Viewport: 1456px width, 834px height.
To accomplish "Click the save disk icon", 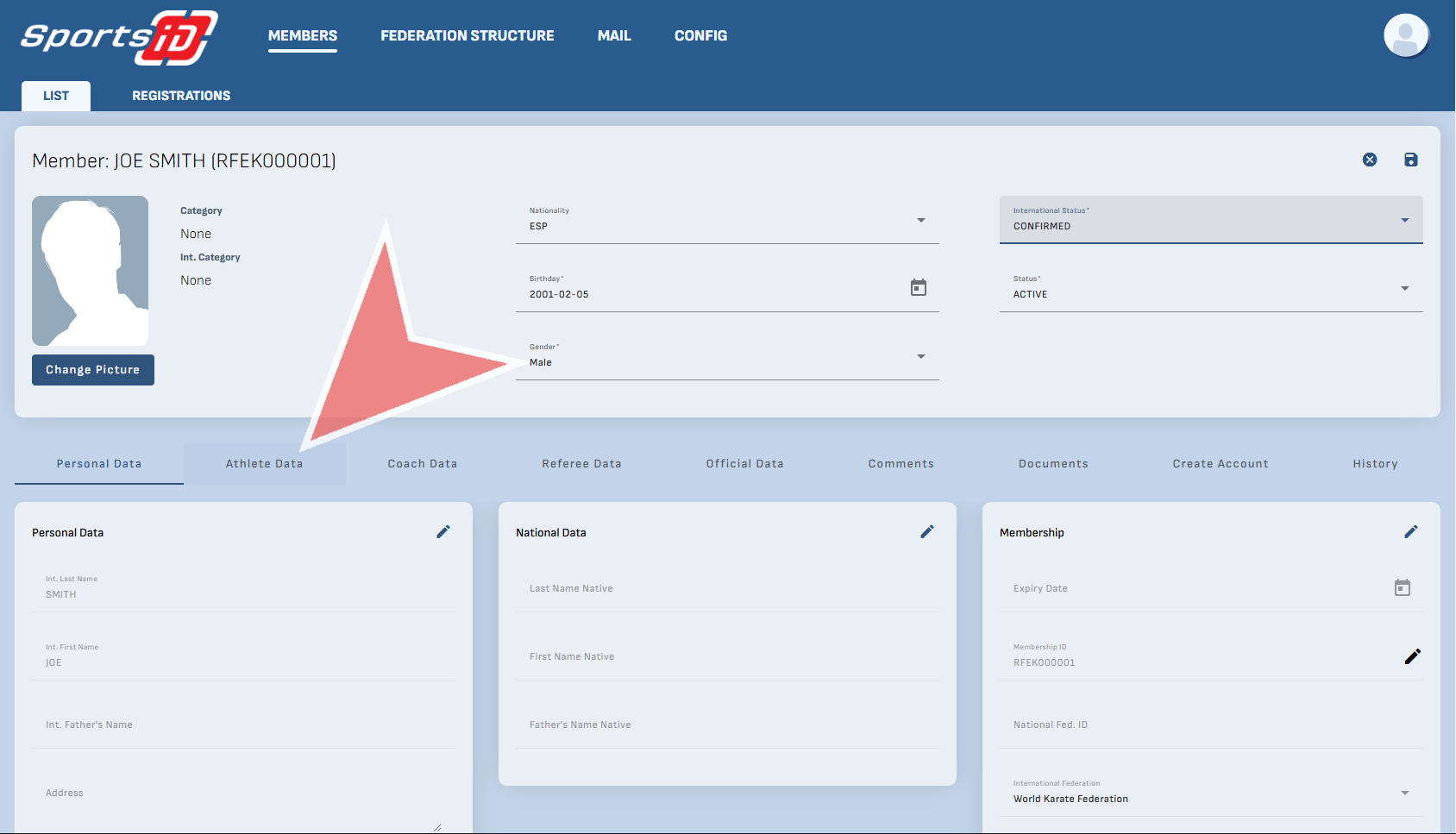I will click(1410, 160).
